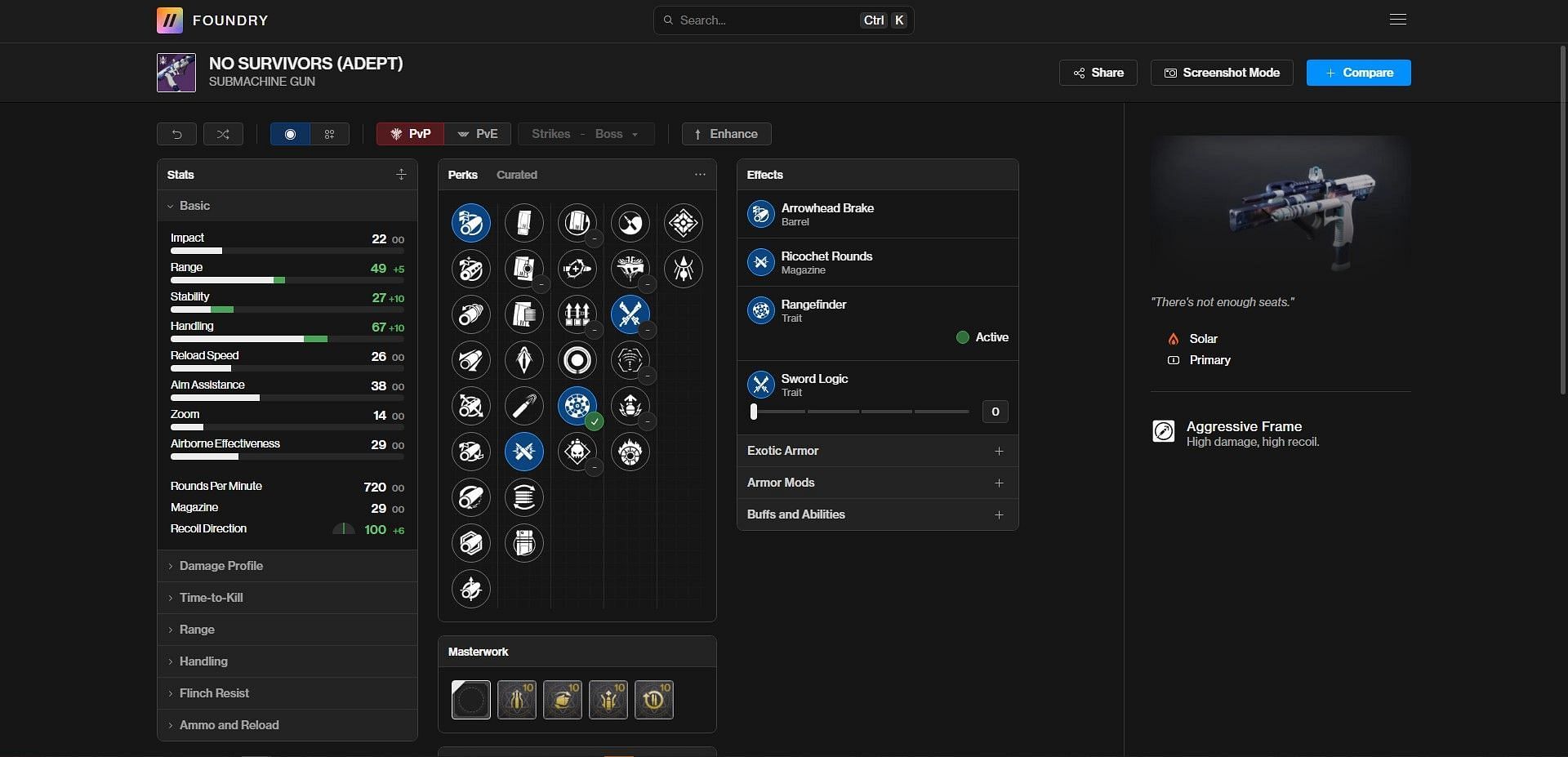
Task: Click the Foundry logo icon
Action: (170, 20)
